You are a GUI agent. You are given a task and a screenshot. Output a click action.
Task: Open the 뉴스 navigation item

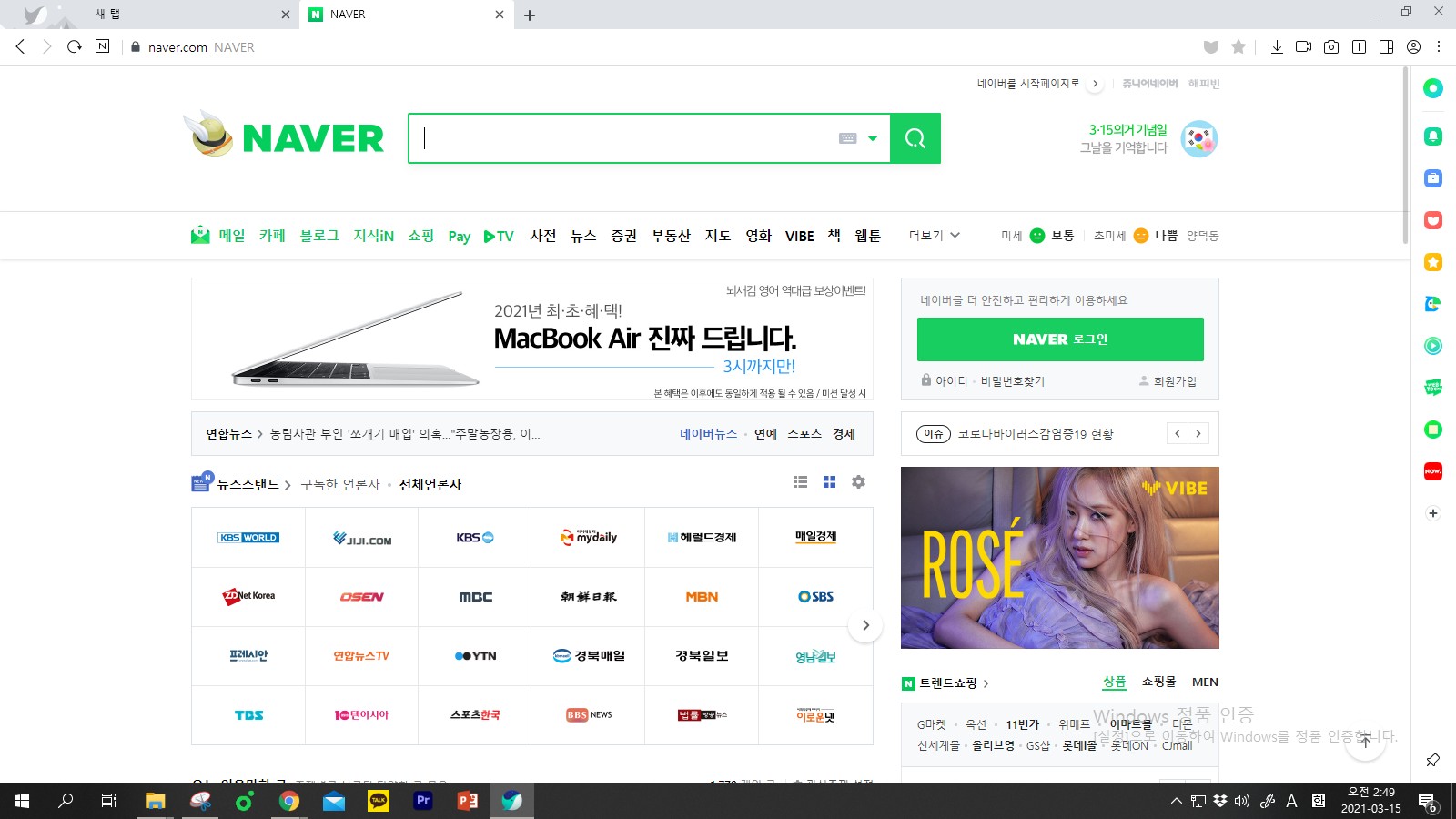(583, 236)
